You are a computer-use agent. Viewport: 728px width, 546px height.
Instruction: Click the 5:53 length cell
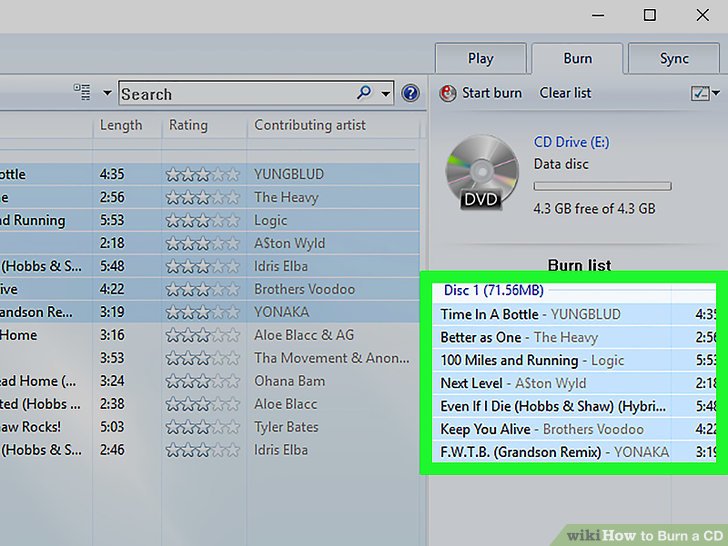coord(112,220)
